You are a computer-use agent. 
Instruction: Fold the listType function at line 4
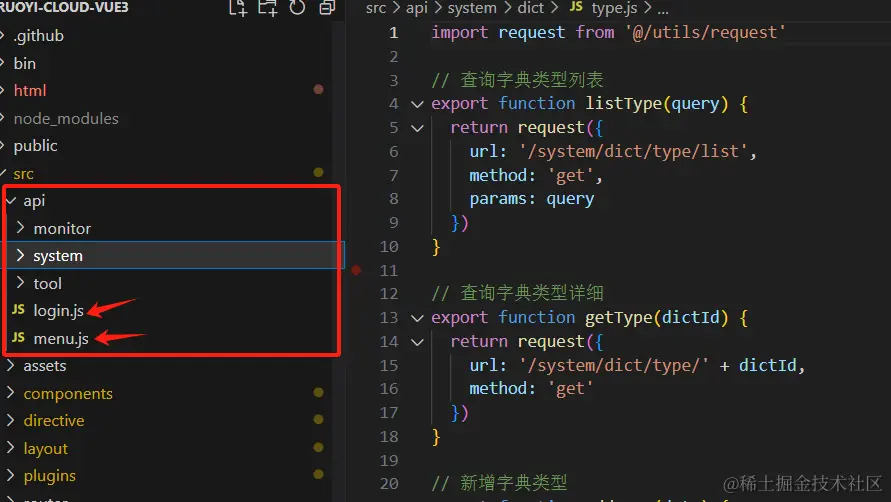417,104
